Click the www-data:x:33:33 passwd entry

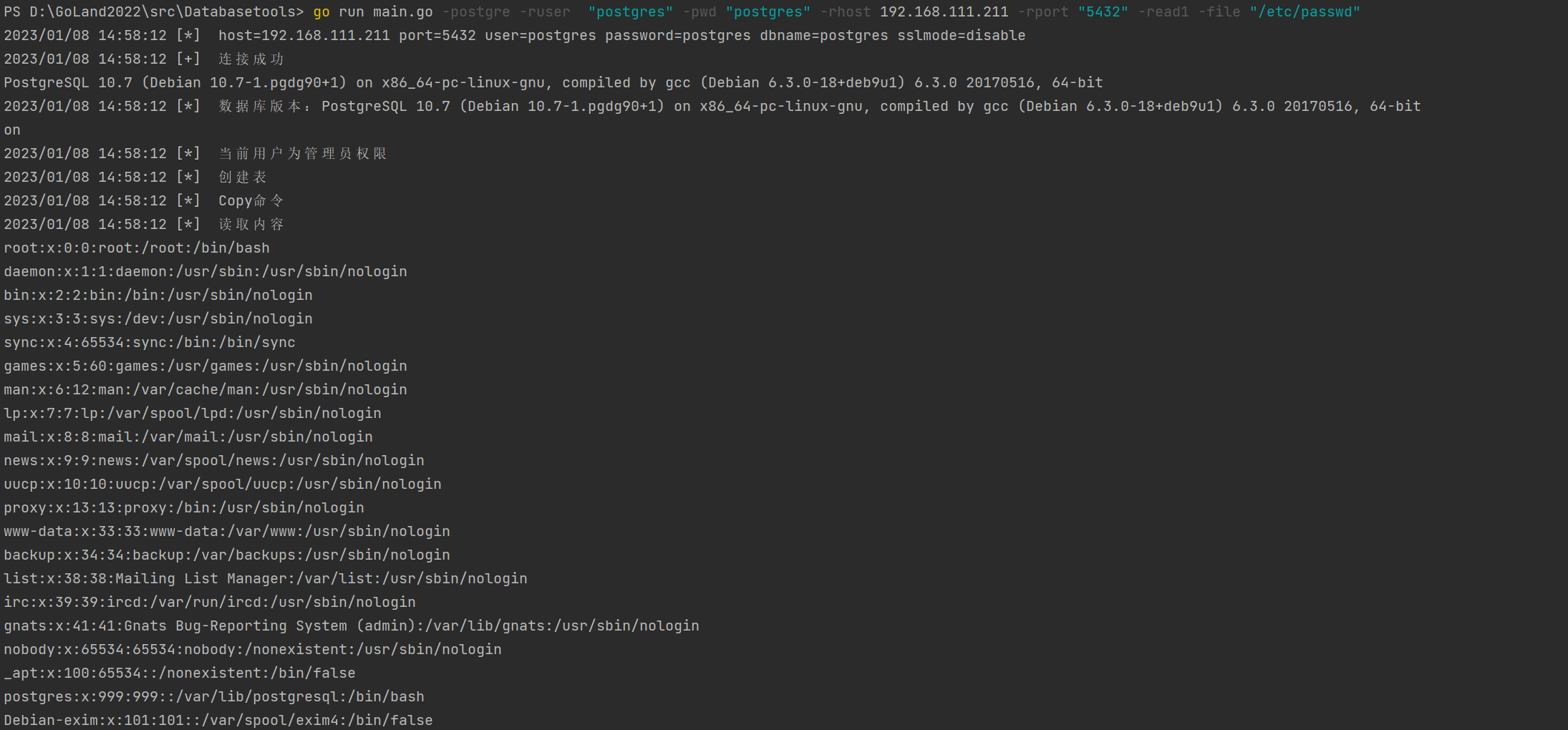tap(227, 532)
